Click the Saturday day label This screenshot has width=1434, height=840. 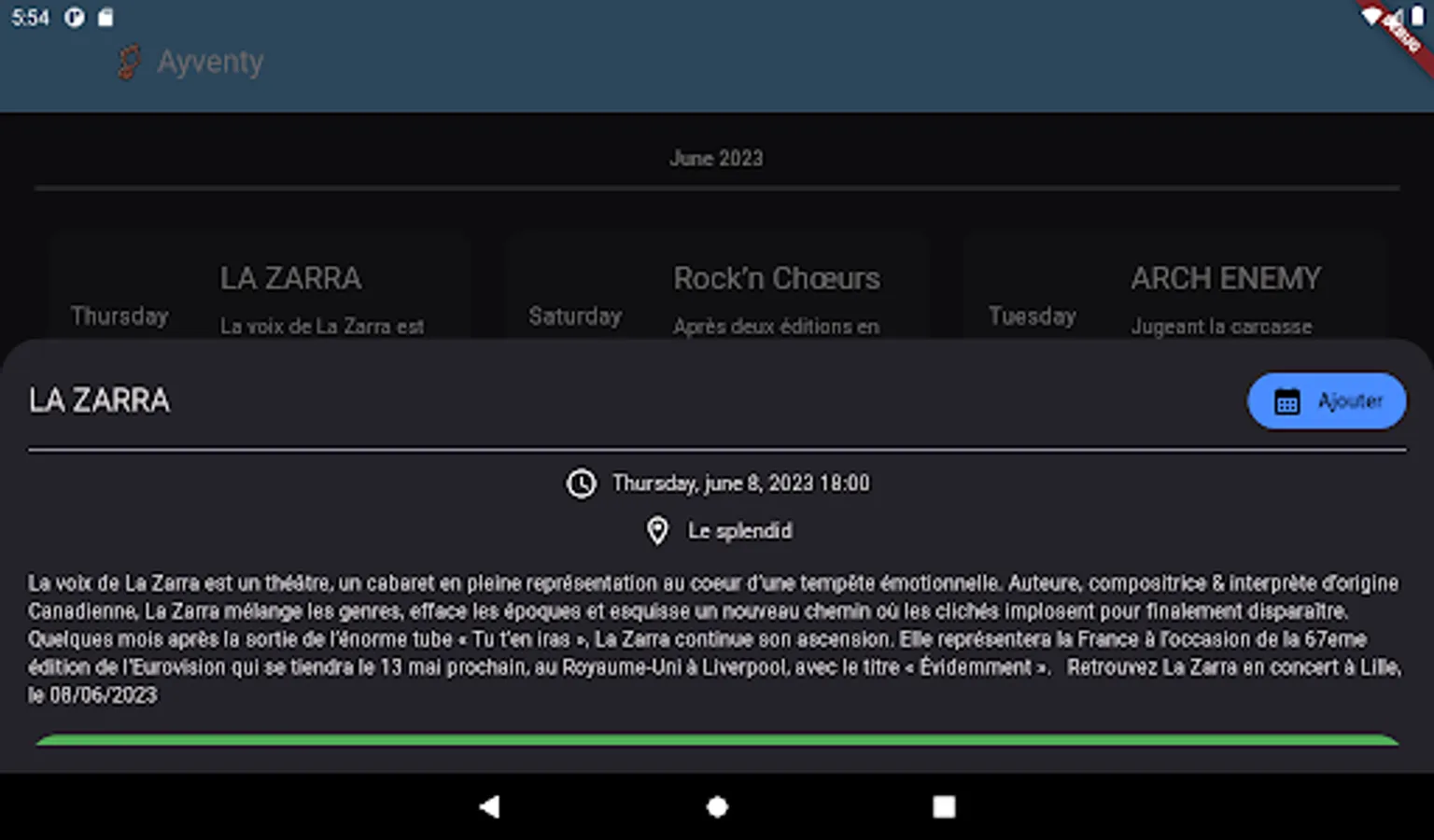tap(575, 316)
